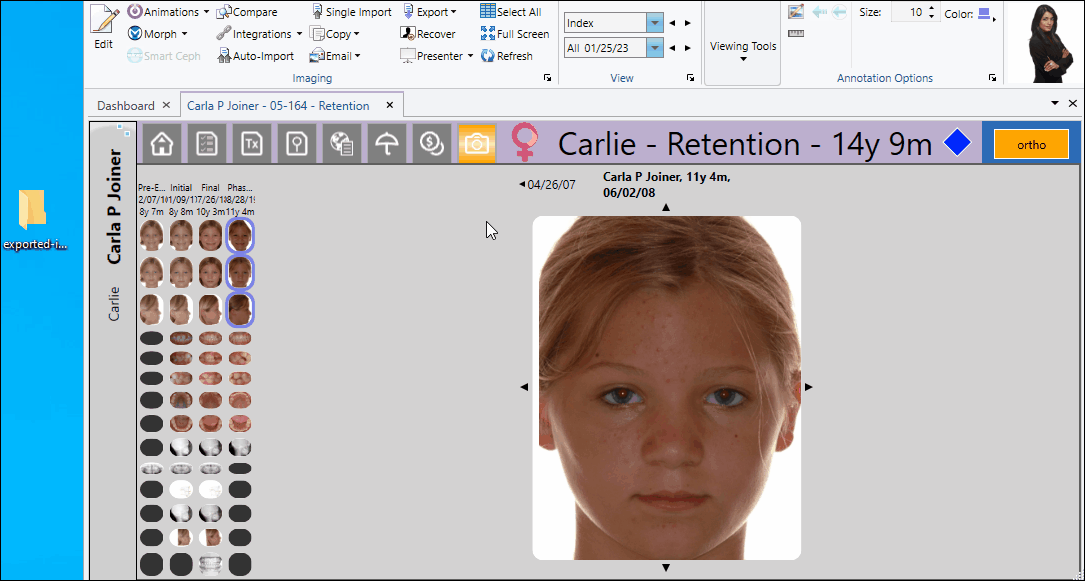Select the orange camera imaging icon
The height and width of the screenshot is (581, 1085).
[477, 144]
